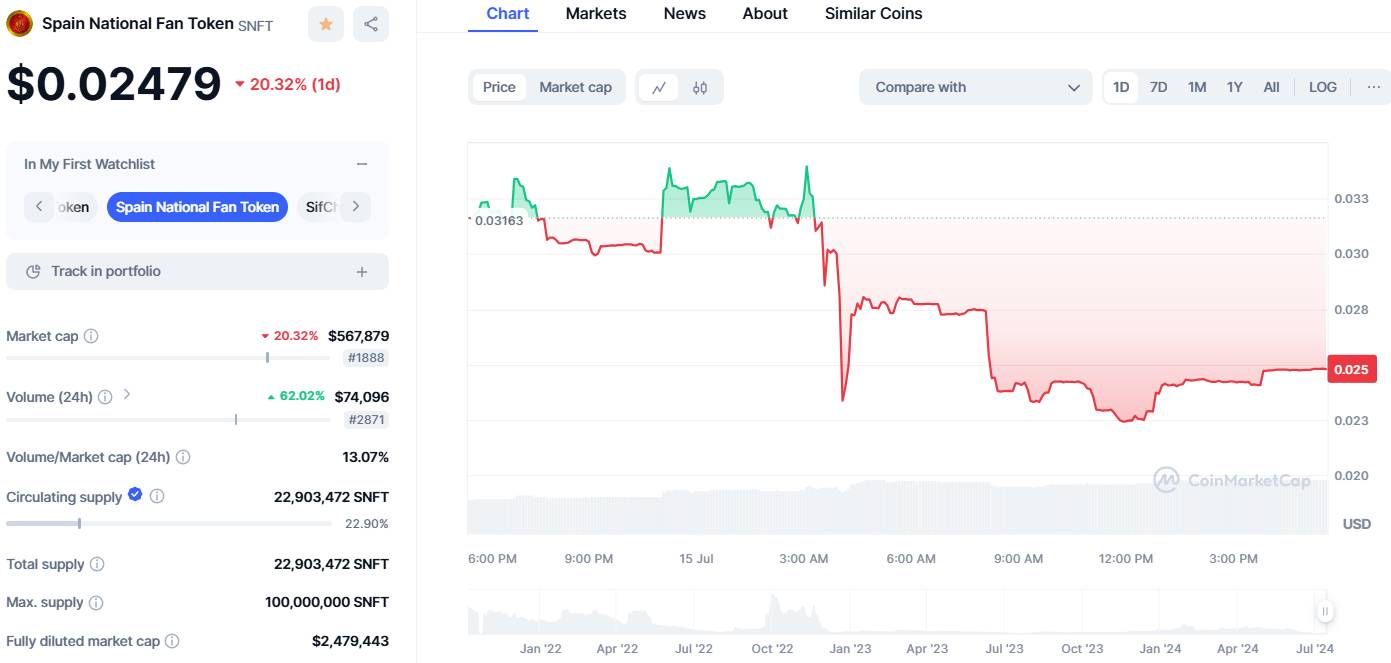
Task: Click circulating supply progress bar
Action: pos(168,523)
